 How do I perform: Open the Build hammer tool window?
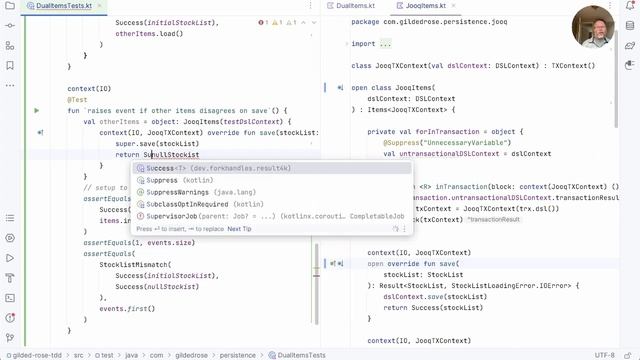tap(10, 278)
